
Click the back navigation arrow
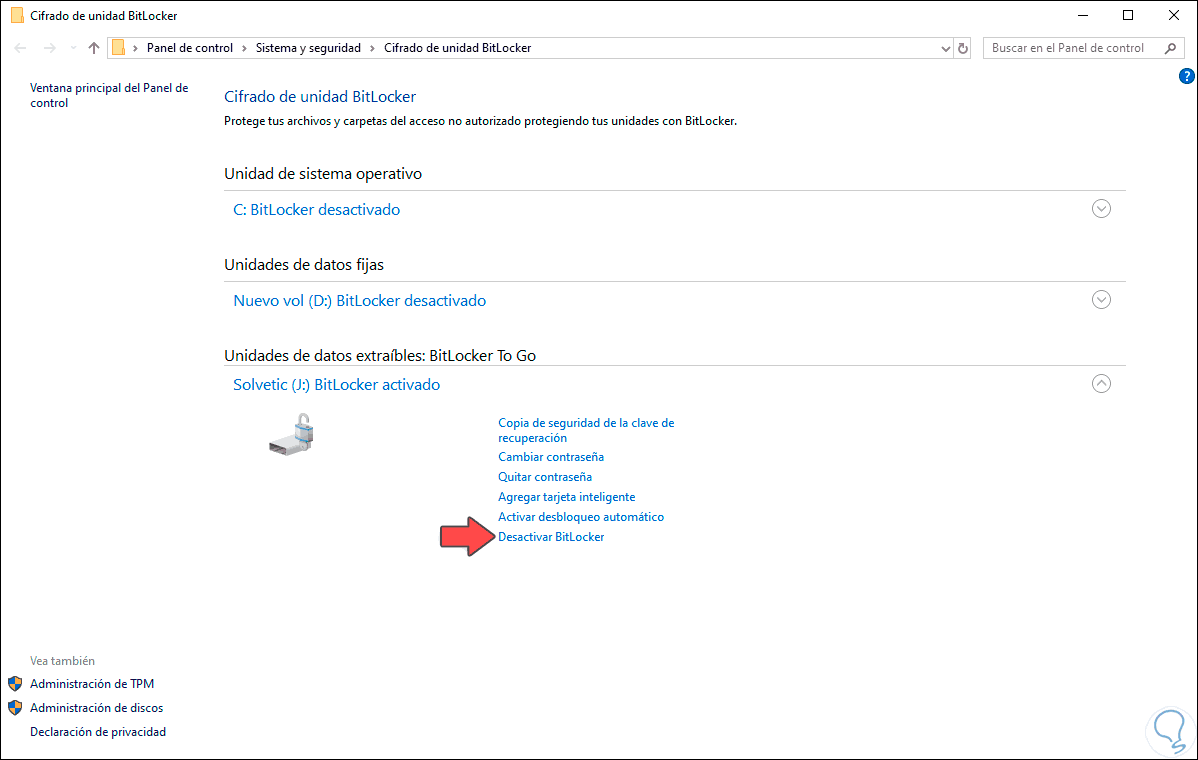point(21,48)
